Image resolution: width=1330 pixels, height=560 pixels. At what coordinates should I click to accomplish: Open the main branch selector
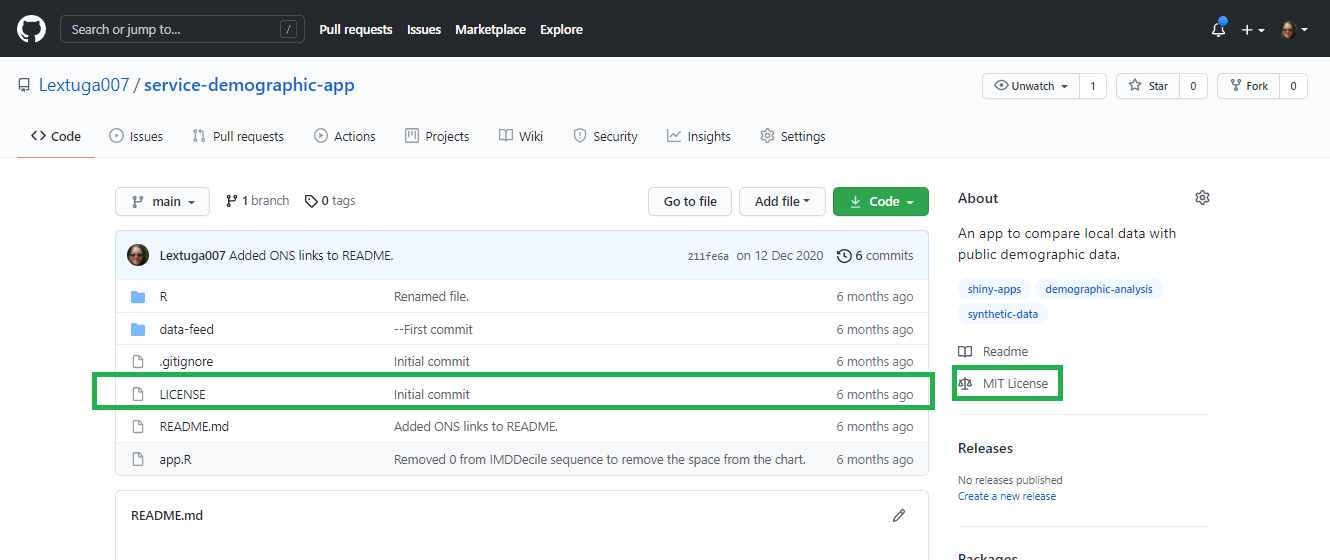tap(162, 201)
